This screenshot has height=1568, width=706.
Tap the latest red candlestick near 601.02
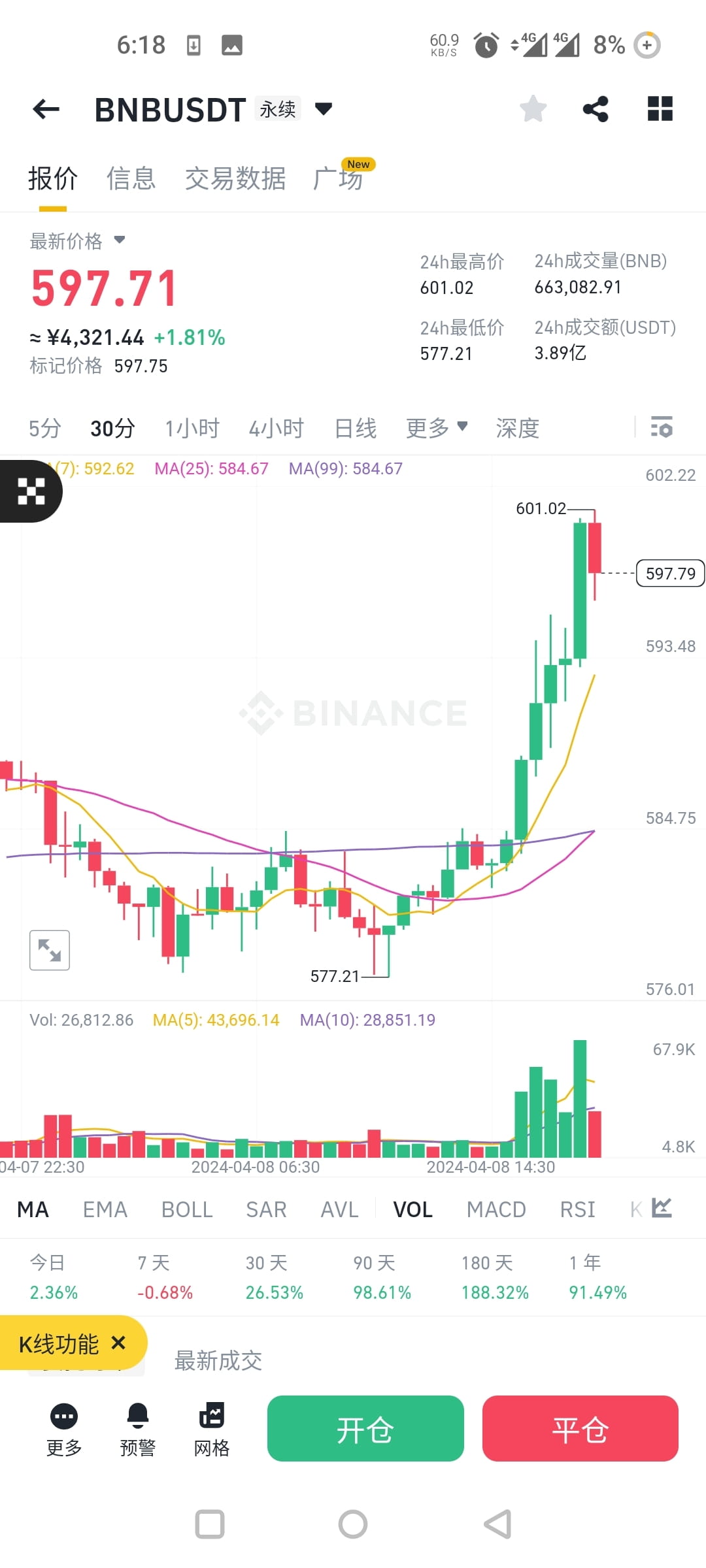pyautogui.click(x=595, y=547)
